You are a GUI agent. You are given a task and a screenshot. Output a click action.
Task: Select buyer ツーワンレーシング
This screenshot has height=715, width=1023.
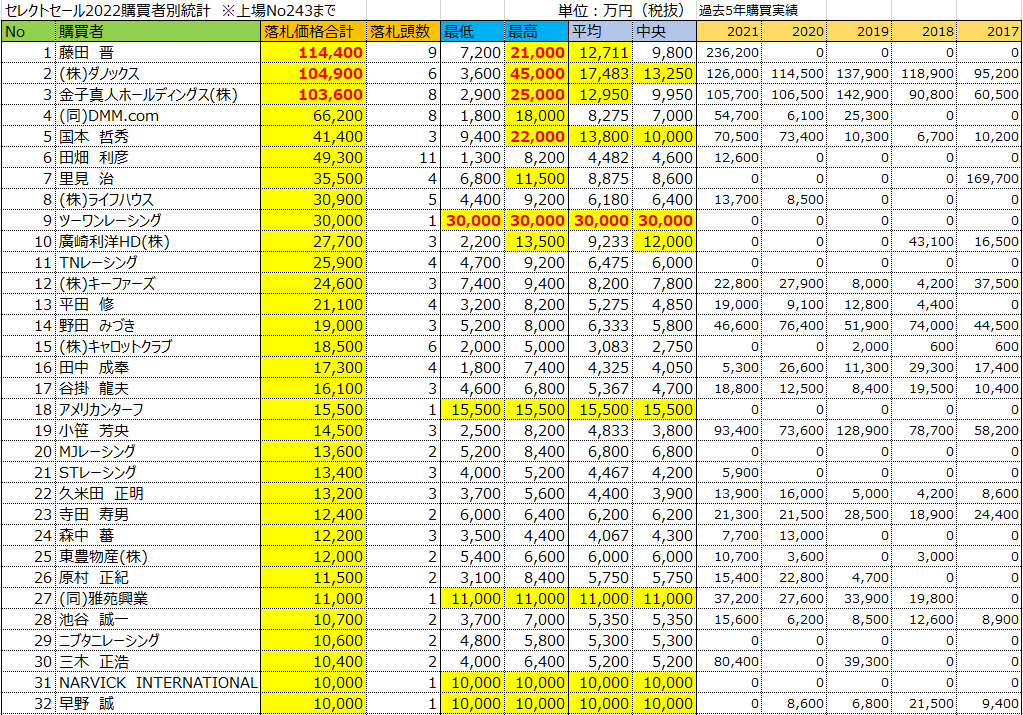point(110,221)
